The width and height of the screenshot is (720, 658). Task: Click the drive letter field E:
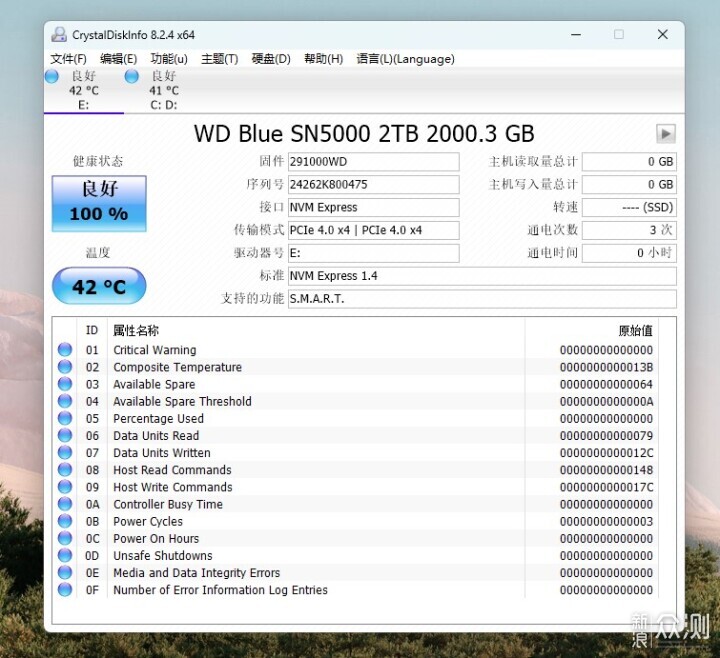click(x=373, y=253)
